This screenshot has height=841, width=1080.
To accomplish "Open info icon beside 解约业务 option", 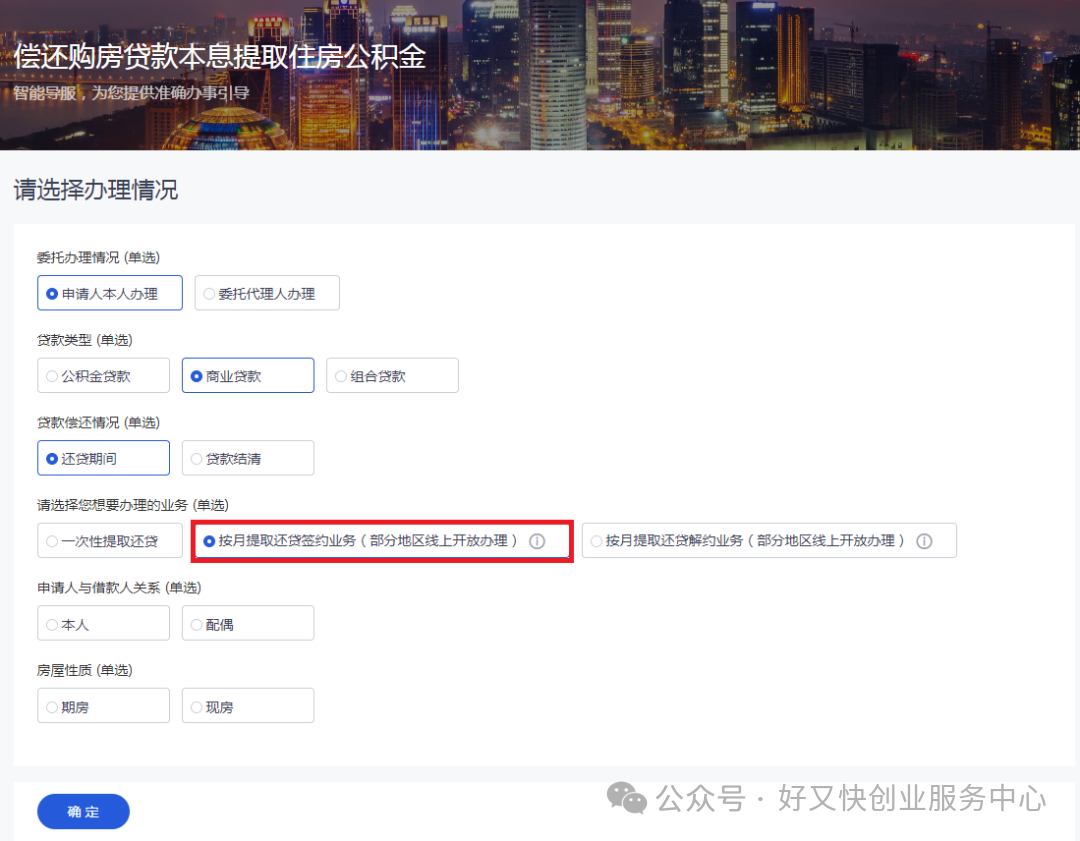I will 924,541.
